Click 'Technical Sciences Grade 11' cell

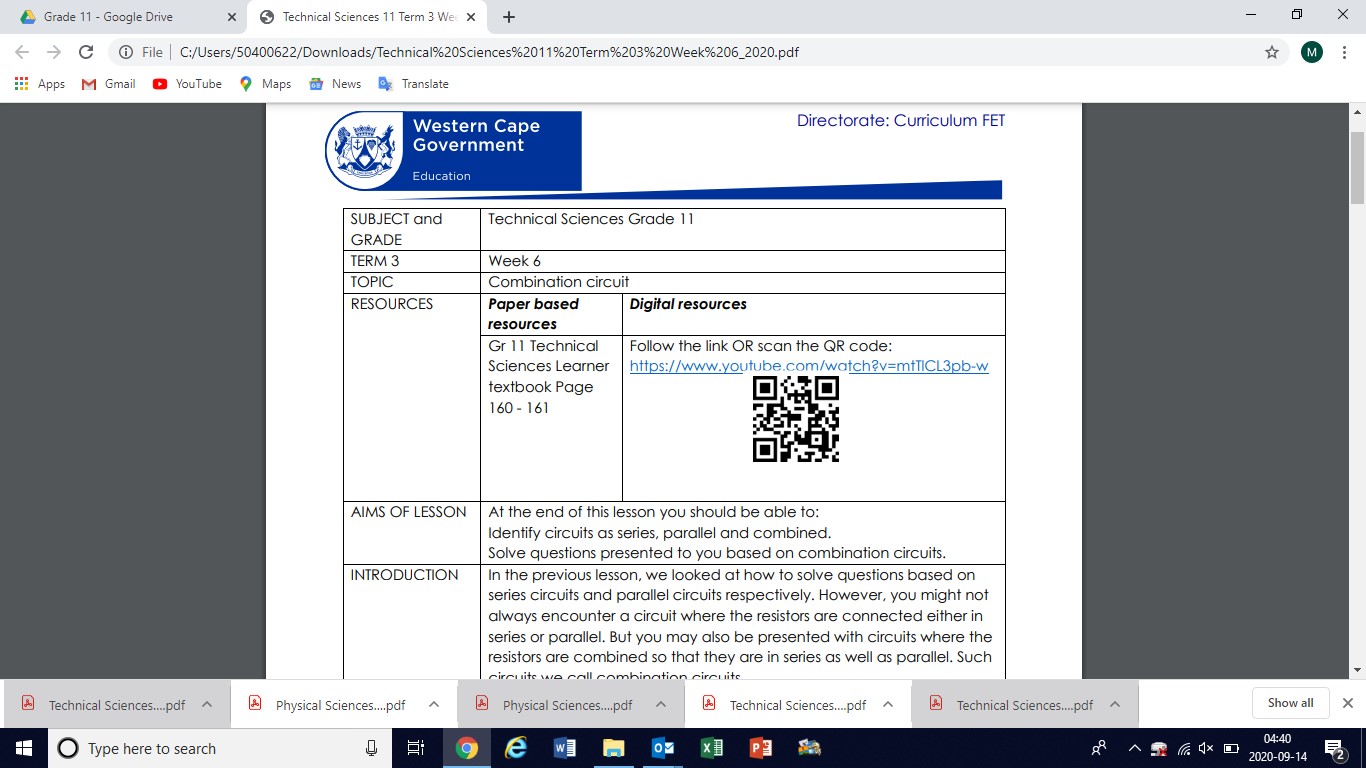(x=742, y=229)
